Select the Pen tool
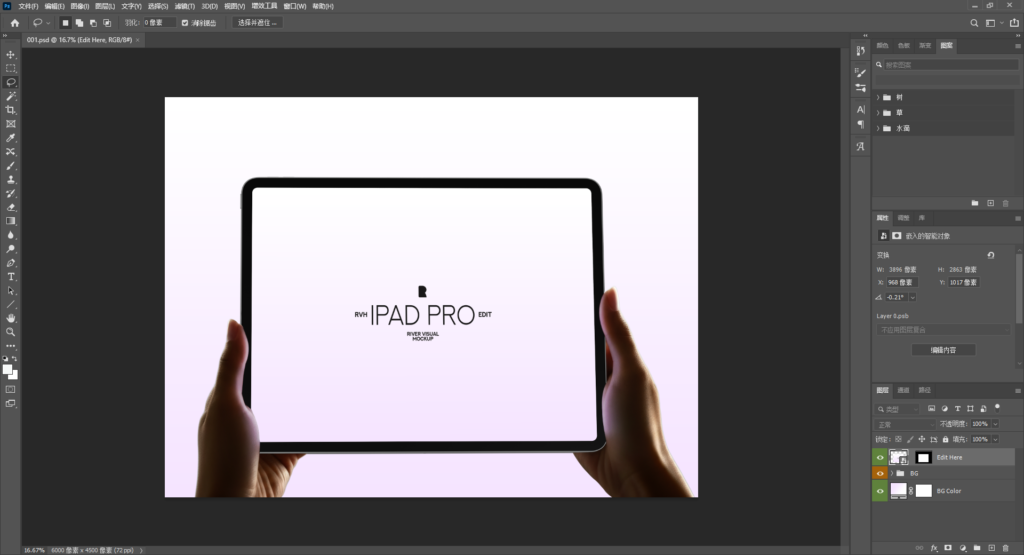The image size is (1024, 555). [x=10, y=263]
